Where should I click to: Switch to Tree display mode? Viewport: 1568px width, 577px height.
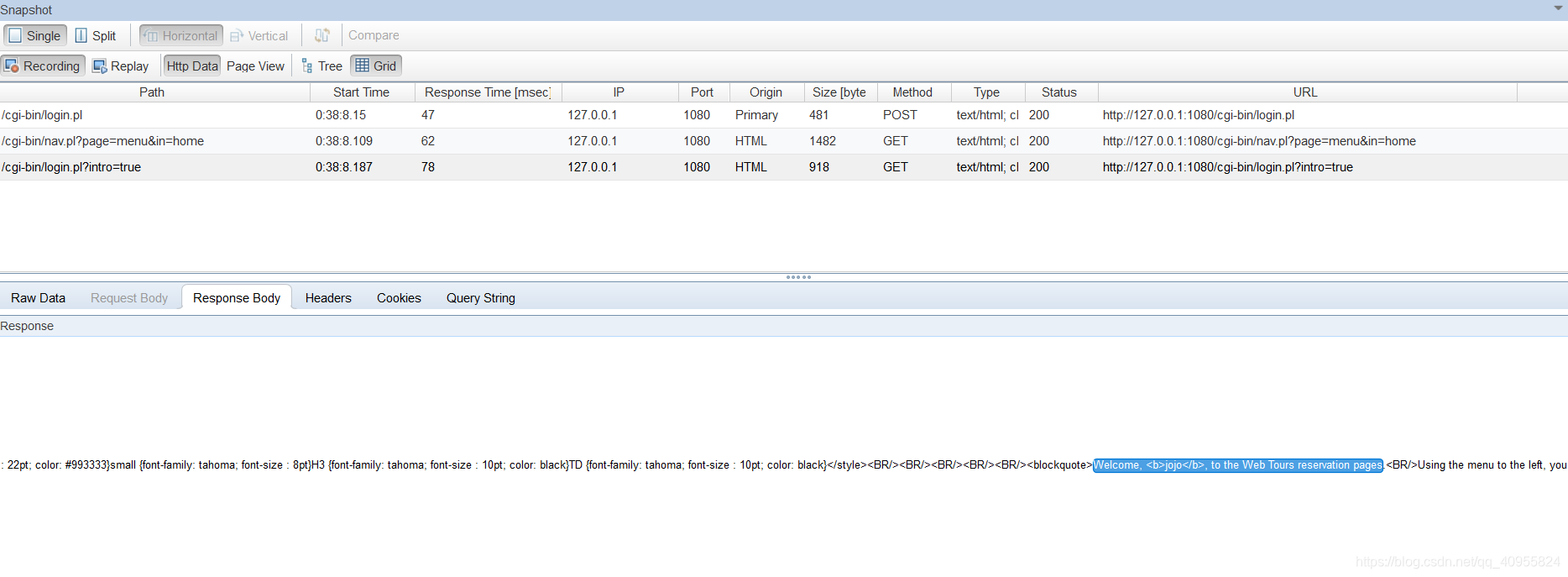coord(321,66)
